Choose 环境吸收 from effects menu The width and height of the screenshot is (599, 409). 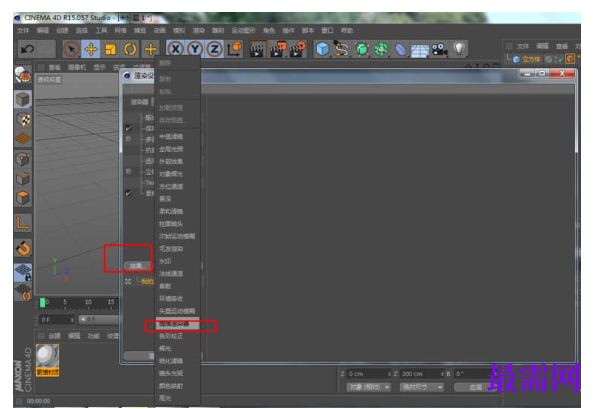pos(171,299)
